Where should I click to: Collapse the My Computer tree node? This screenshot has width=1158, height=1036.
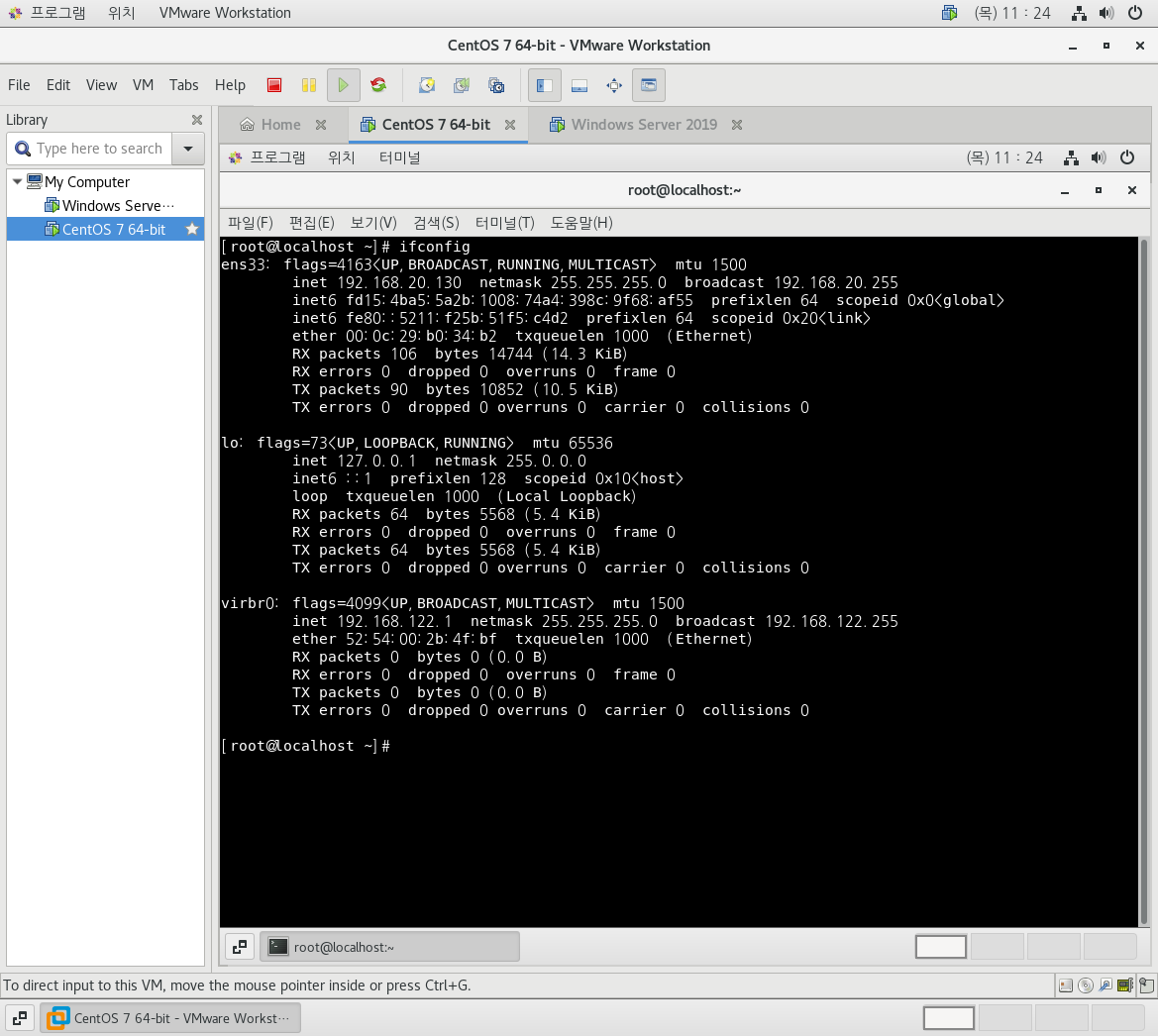(17, 181)
